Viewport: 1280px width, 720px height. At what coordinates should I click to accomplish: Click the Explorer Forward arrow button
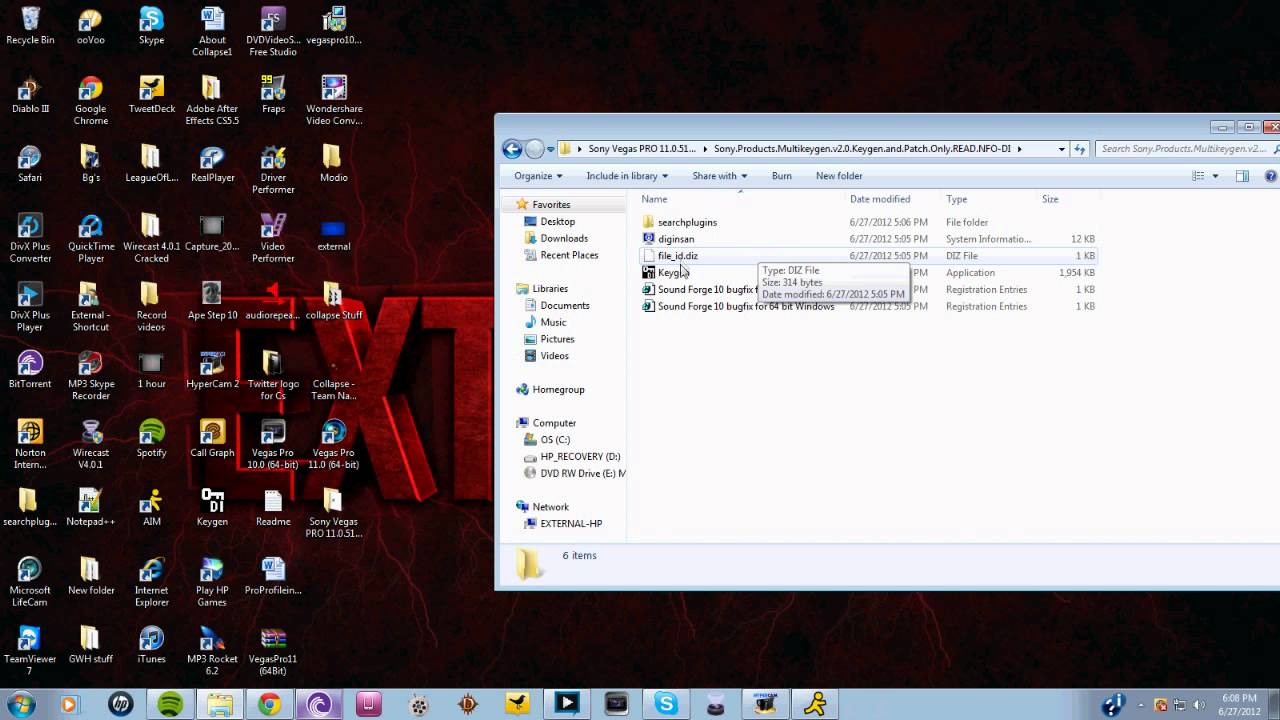pos(535,149)
